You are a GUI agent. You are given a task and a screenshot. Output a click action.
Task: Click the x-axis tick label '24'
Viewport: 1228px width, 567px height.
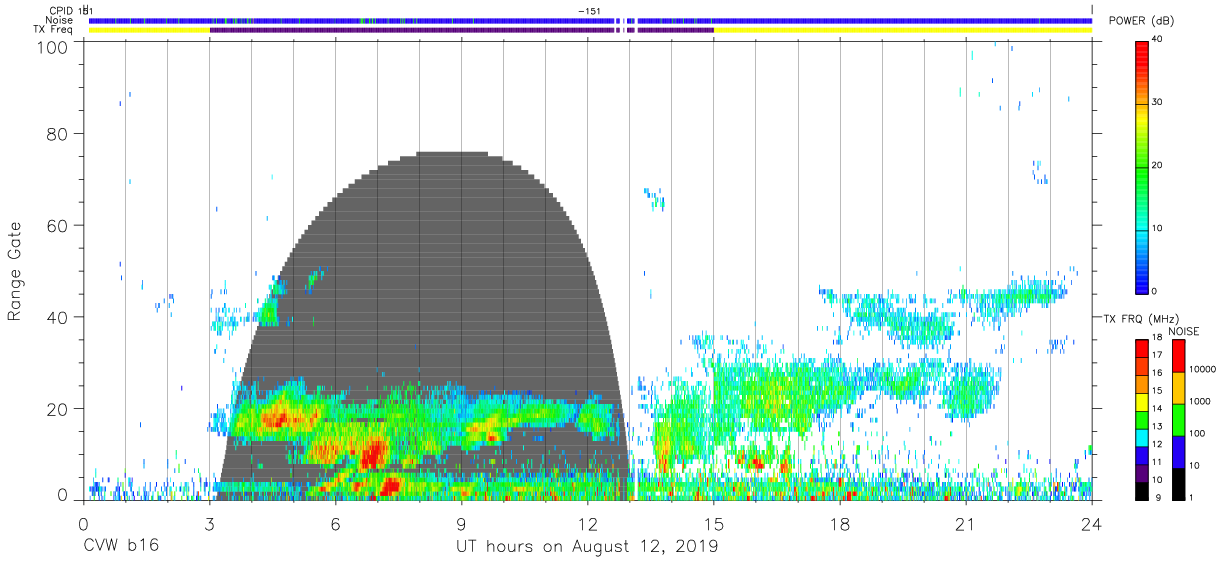(1092, 524)
